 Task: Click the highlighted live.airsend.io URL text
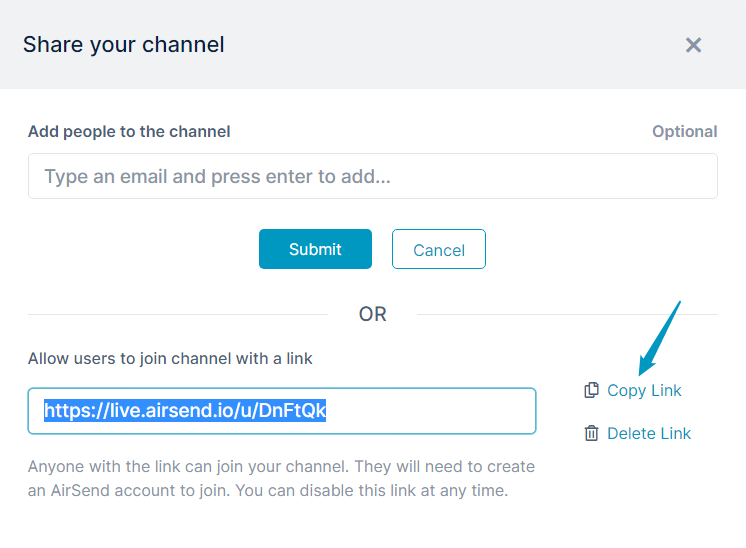click(x=185, y=411)
